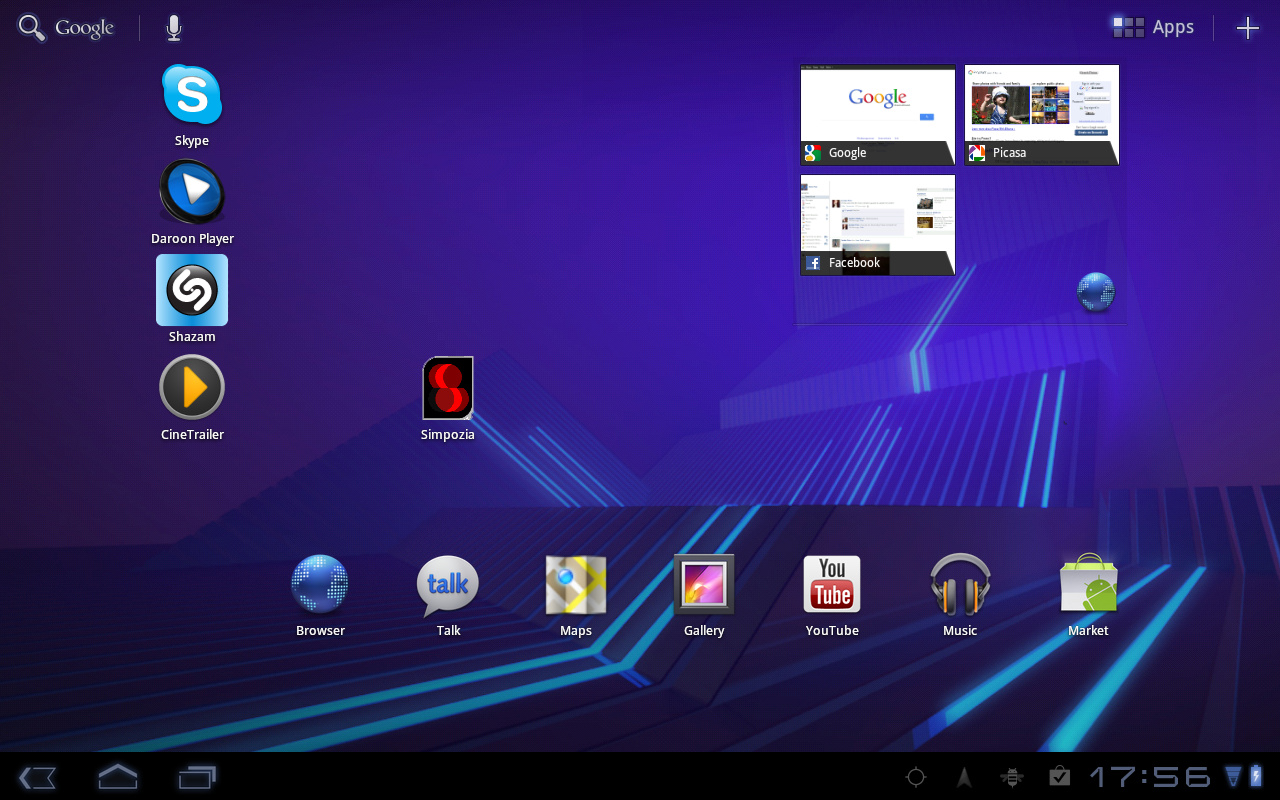Activate voice search microphone

point(174,28)
